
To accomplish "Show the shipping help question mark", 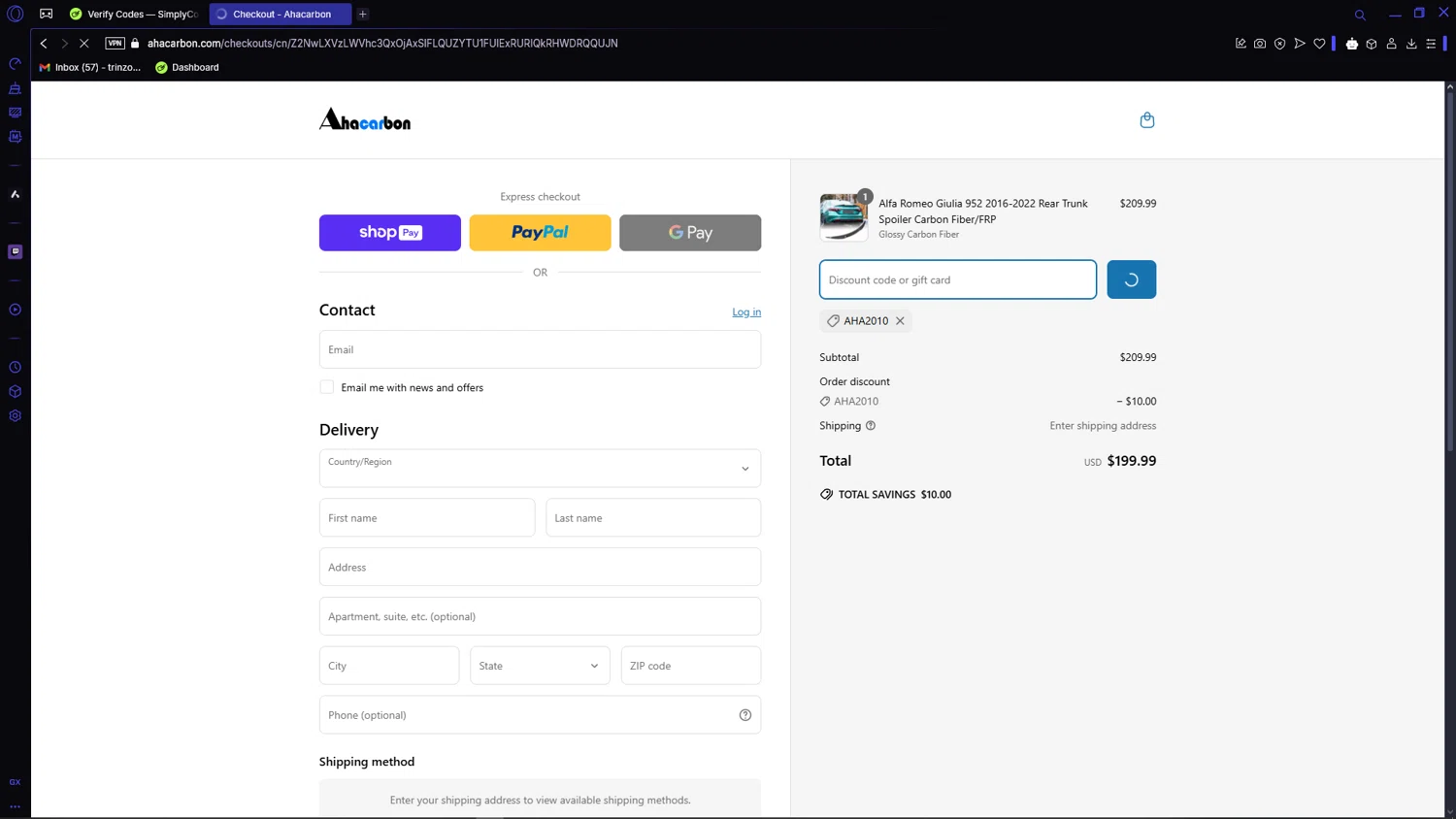I will 871,426.
